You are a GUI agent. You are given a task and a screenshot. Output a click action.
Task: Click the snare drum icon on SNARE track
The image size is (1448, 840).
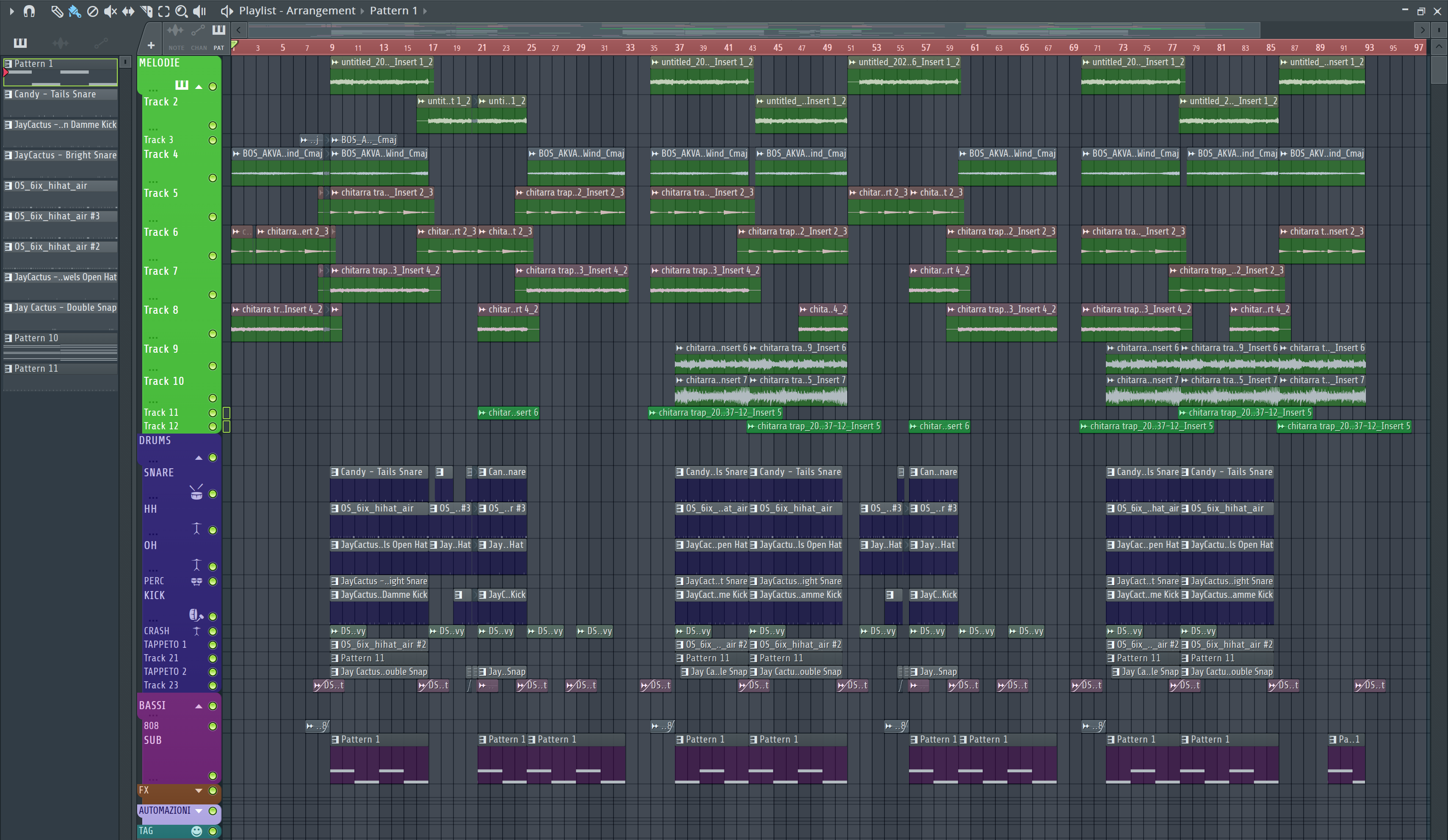pyautogui.click(x=196, y=492)
